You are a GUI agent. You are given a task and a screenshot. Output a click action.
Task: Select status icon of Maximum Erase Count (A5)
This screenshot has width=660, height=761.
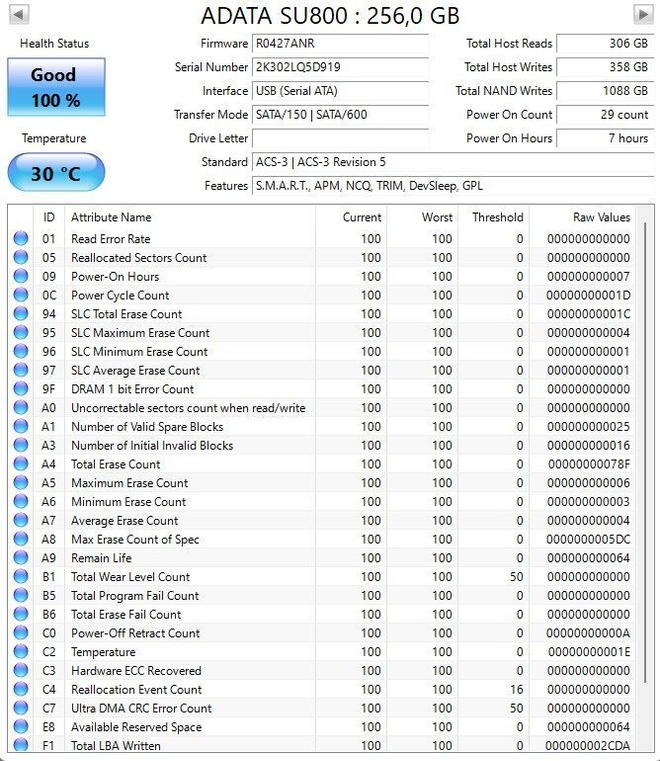21,483
